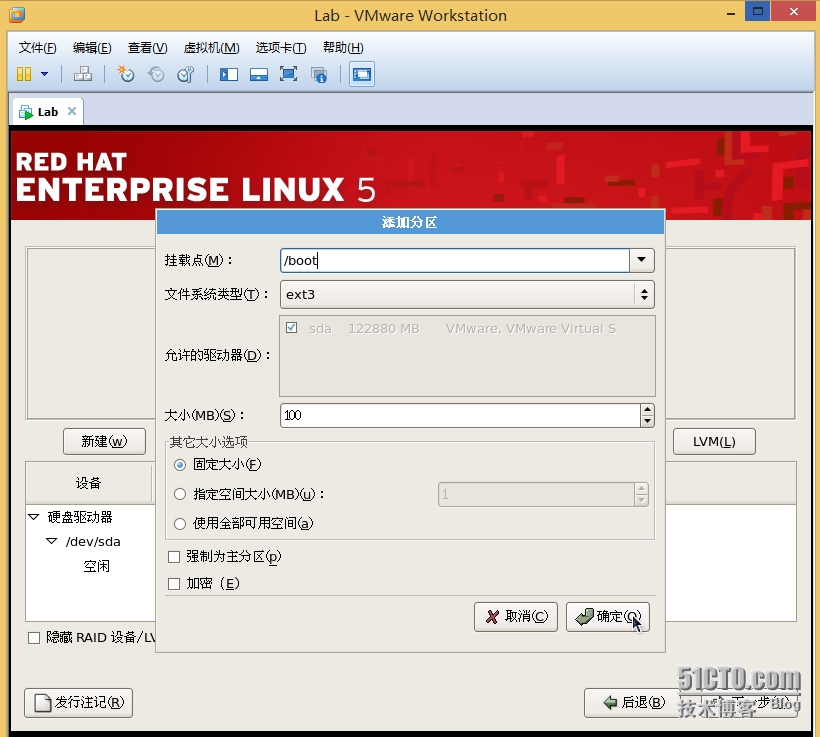Select the 使用全部可用空间 radio button

click(x=180, y=524)
